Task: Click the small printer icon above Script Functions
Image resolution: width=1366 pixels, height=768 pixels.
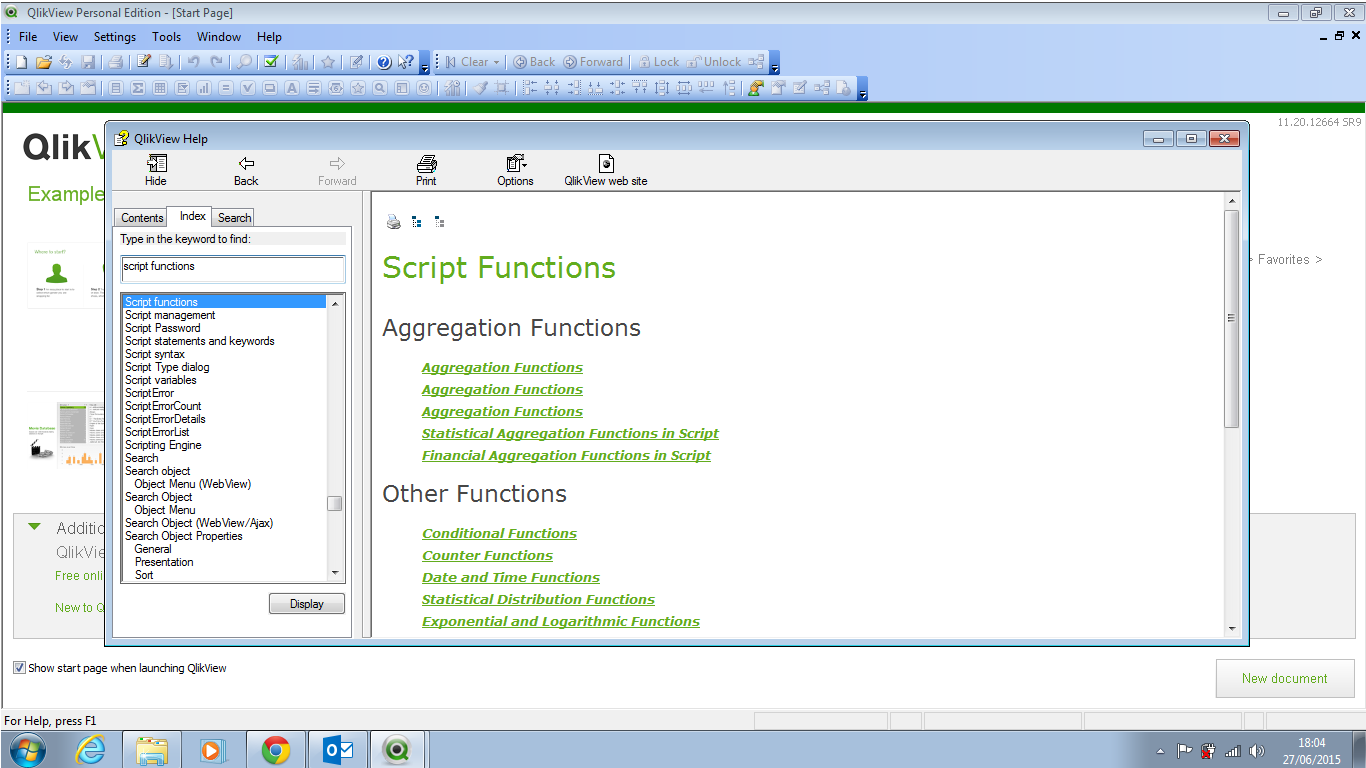Action: point(394,222)
